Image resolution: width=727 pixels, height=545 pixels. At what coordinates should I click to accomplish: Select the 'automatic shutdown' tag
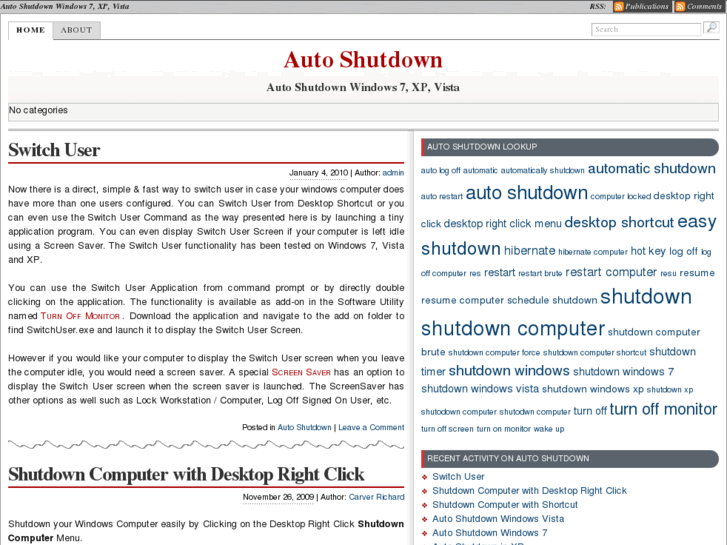coord(651,168)
